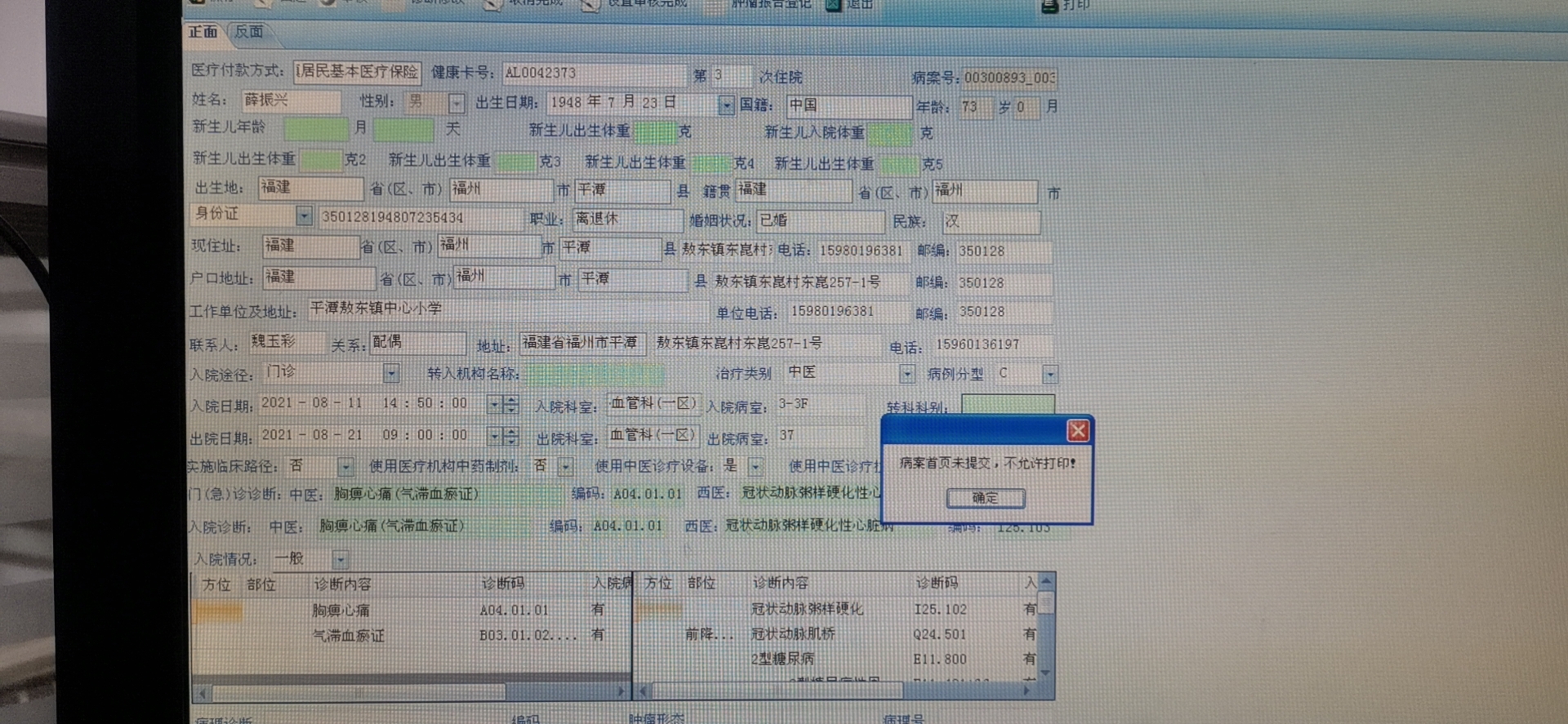Click the 健康卡号 input field

click(594, 73)
